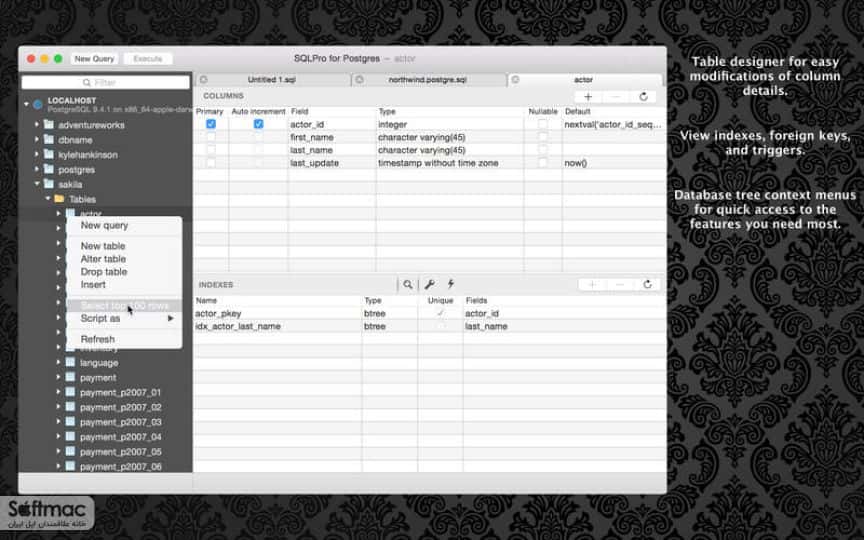864x540 pixels.
Task: Focus the Filter search field
Action: pos(105,83)
